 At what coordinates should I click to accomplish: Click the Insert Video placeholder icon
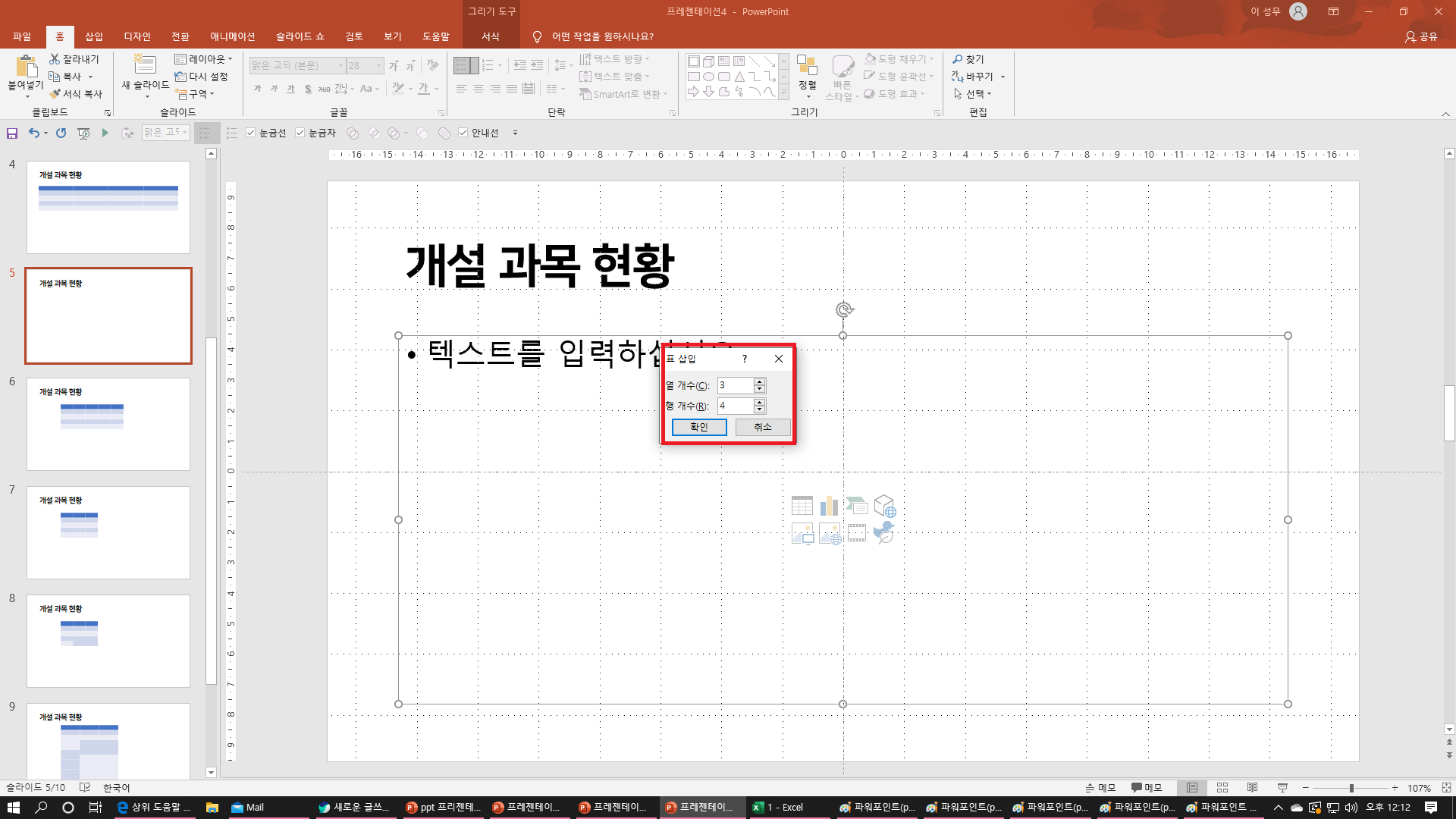click(x=857, y=533)
